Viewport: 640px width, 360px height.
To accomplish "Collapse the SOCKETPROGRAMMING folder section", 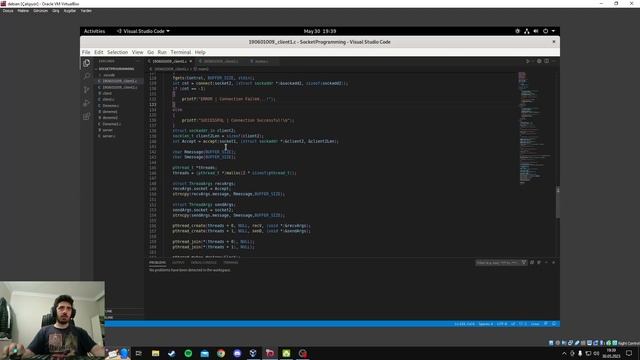I will coord(115,69).
